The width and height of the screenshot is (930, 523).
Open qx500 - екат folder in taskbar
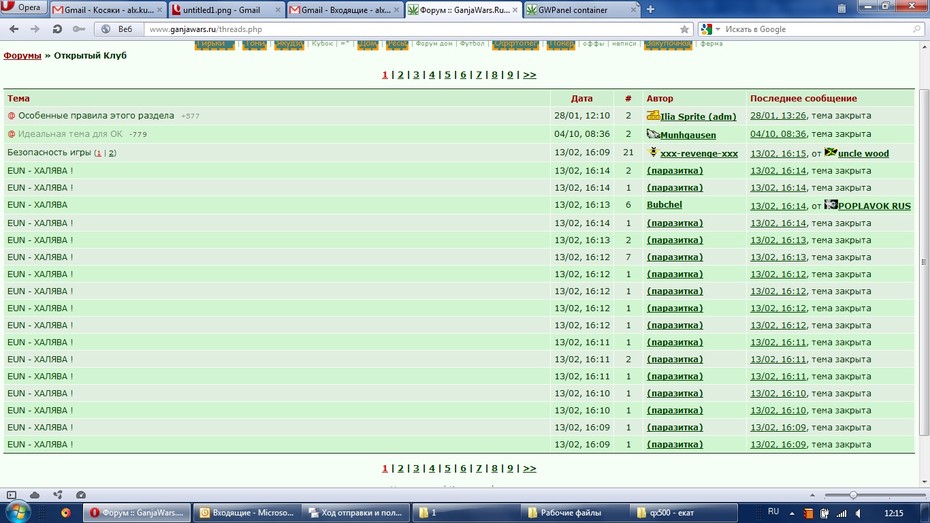pyautogui.click(x=684, y=512)
